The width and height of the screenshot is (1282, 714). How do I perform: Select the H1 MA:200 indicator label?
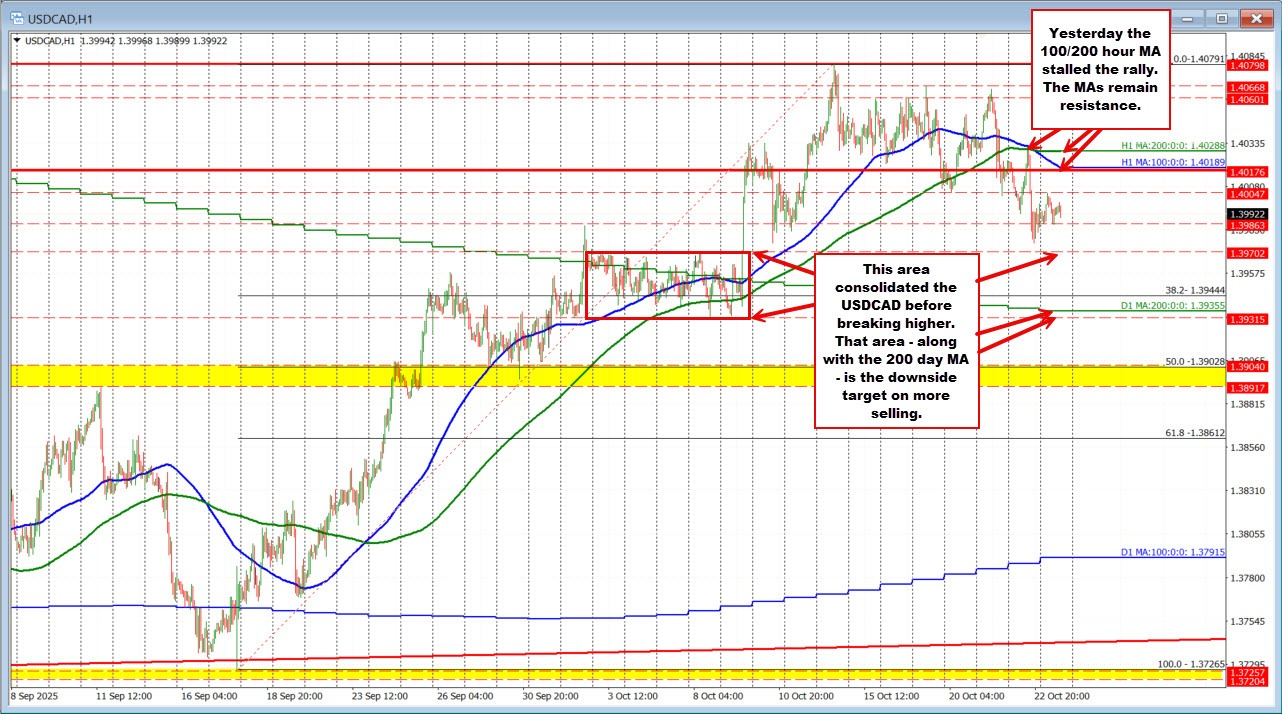click(x=1172, y=146)
